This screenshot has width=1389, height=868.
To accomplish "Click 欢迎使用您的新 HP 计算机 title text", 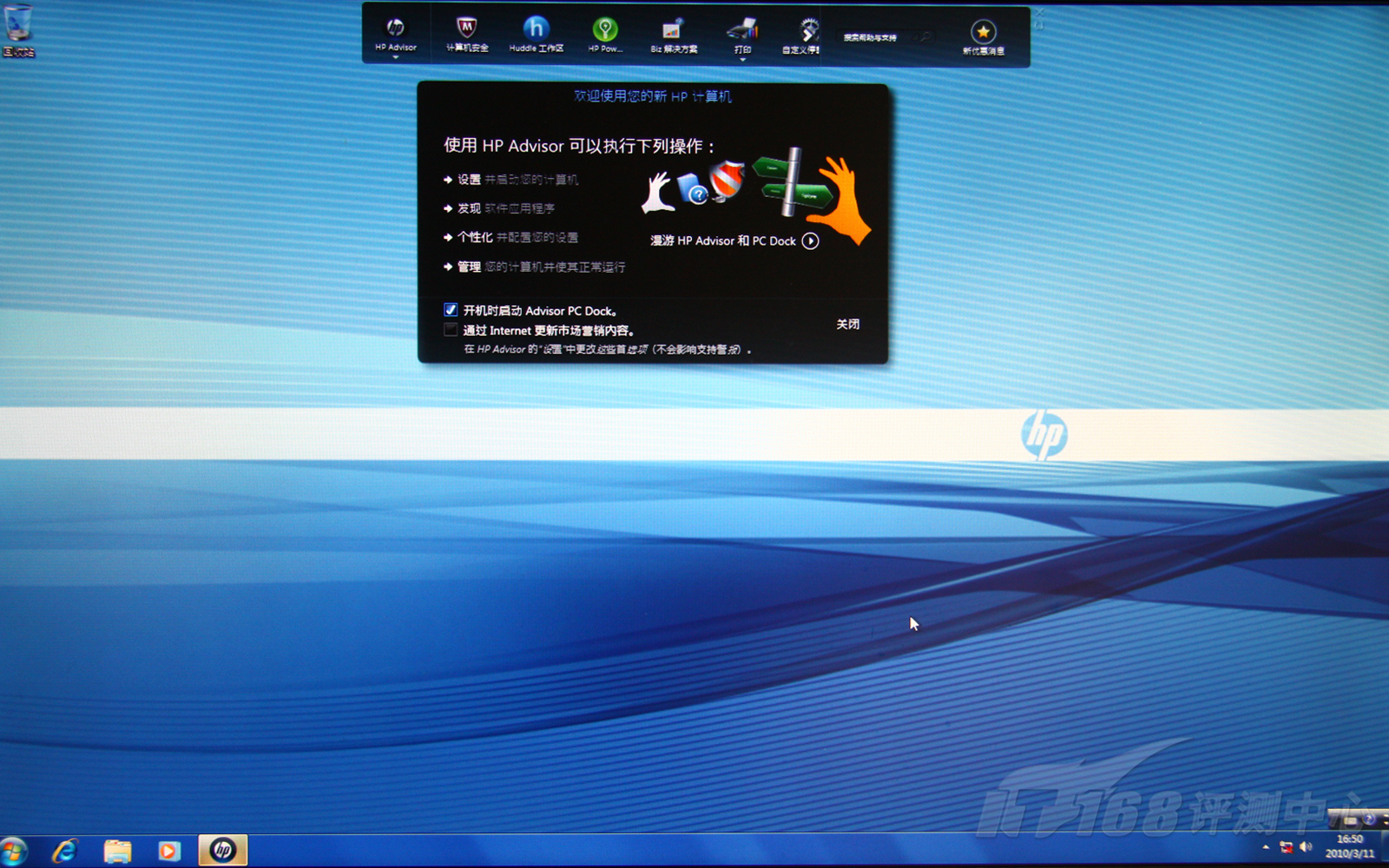I will (653, 96).
